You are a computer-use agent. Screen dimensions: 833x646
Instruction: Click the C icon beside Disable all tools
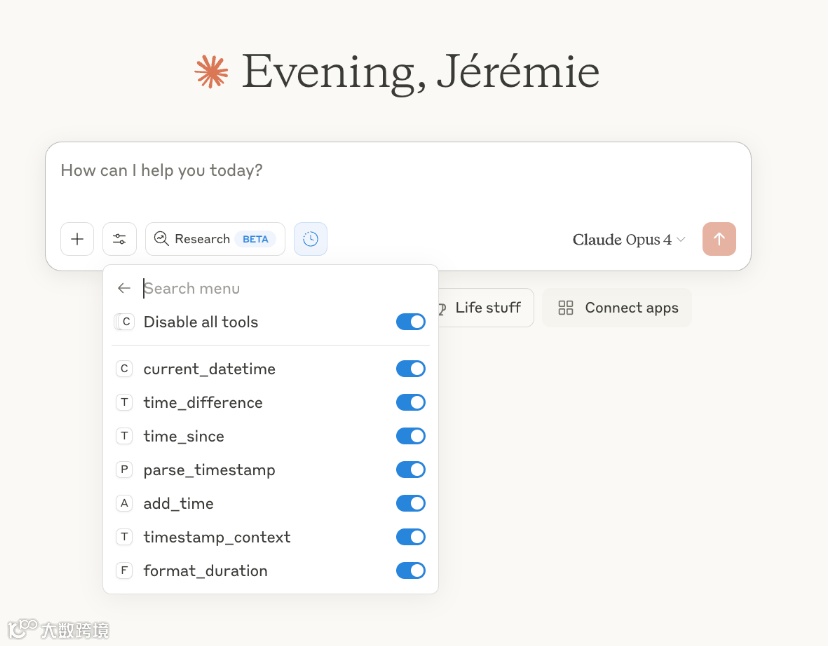click(126, 321)
